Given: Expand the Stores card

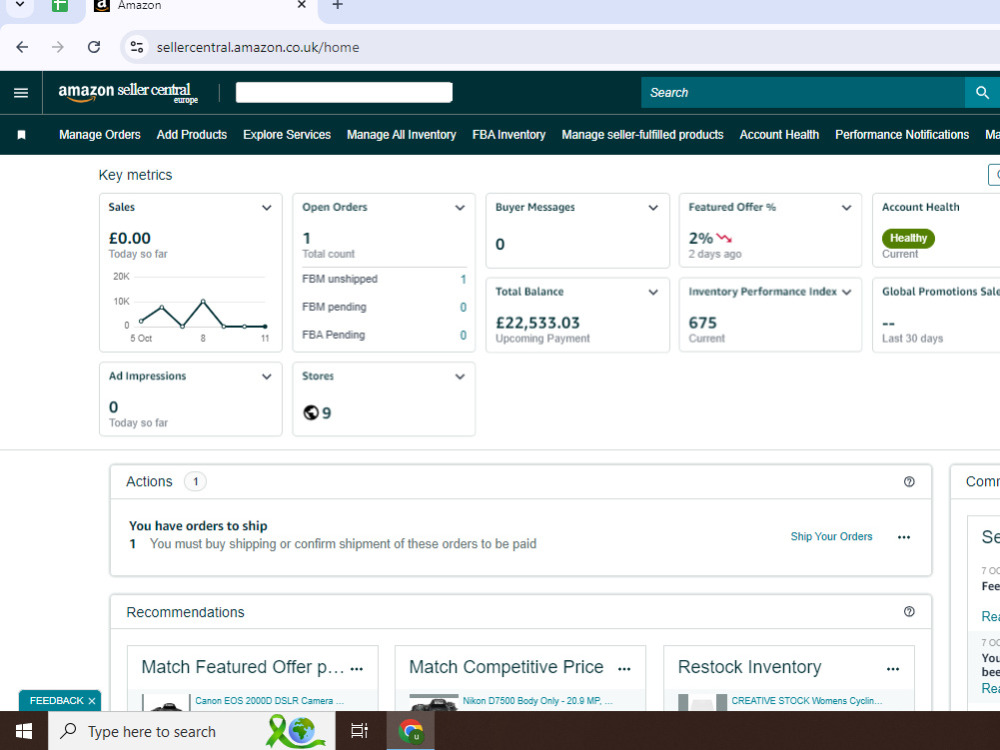Looking at the screenshot, I should pos(460,377).
